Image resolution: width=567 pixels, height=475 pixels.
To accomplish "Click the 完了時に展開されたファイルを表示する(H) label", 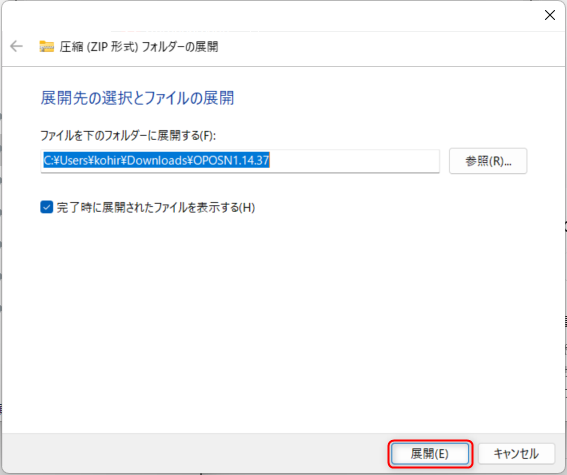I will [156, 207].
